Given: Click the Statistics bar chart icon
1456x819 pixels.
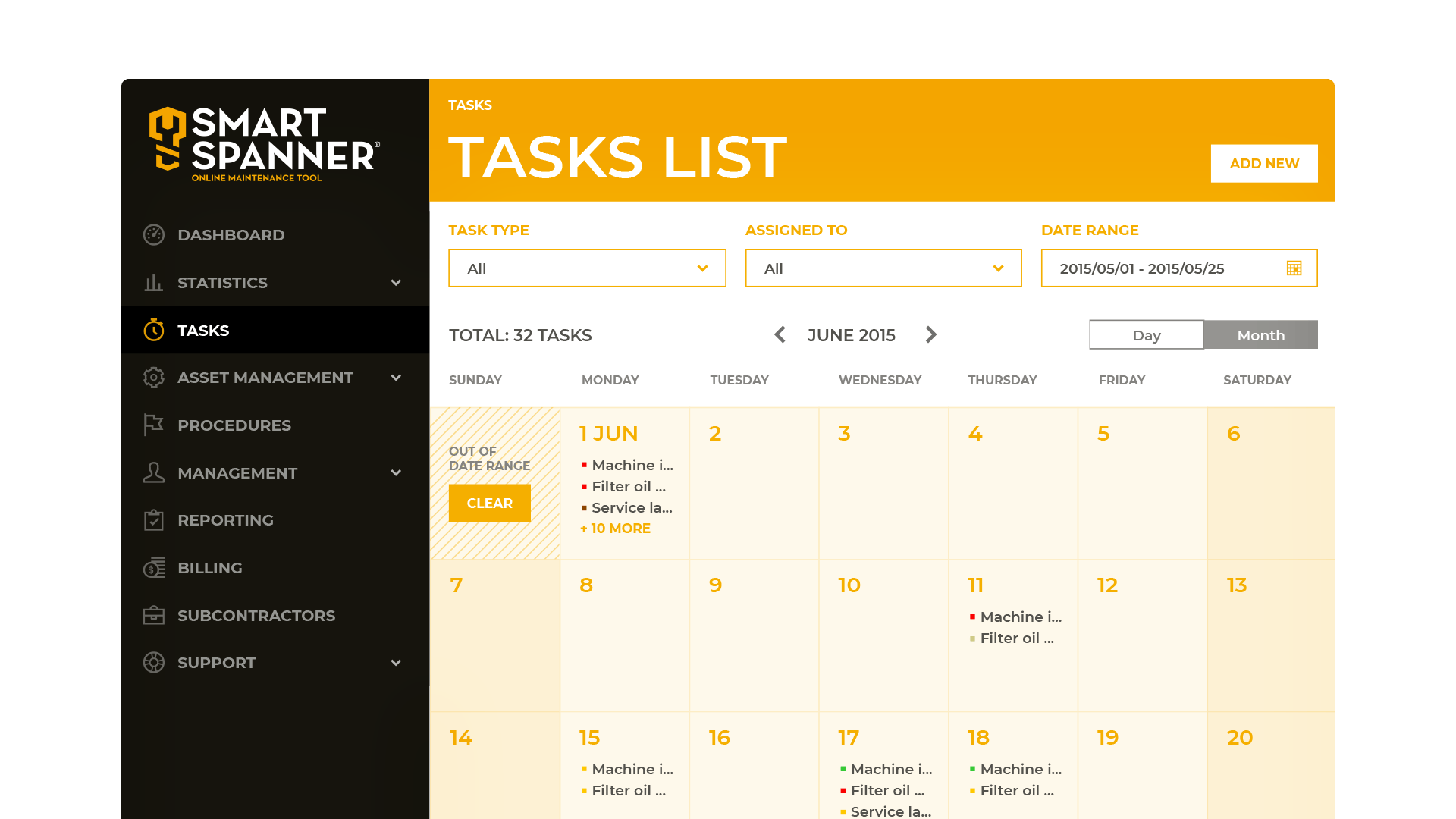Looking at the screenshot, I should pyautogui.click(x=154, y=283).
